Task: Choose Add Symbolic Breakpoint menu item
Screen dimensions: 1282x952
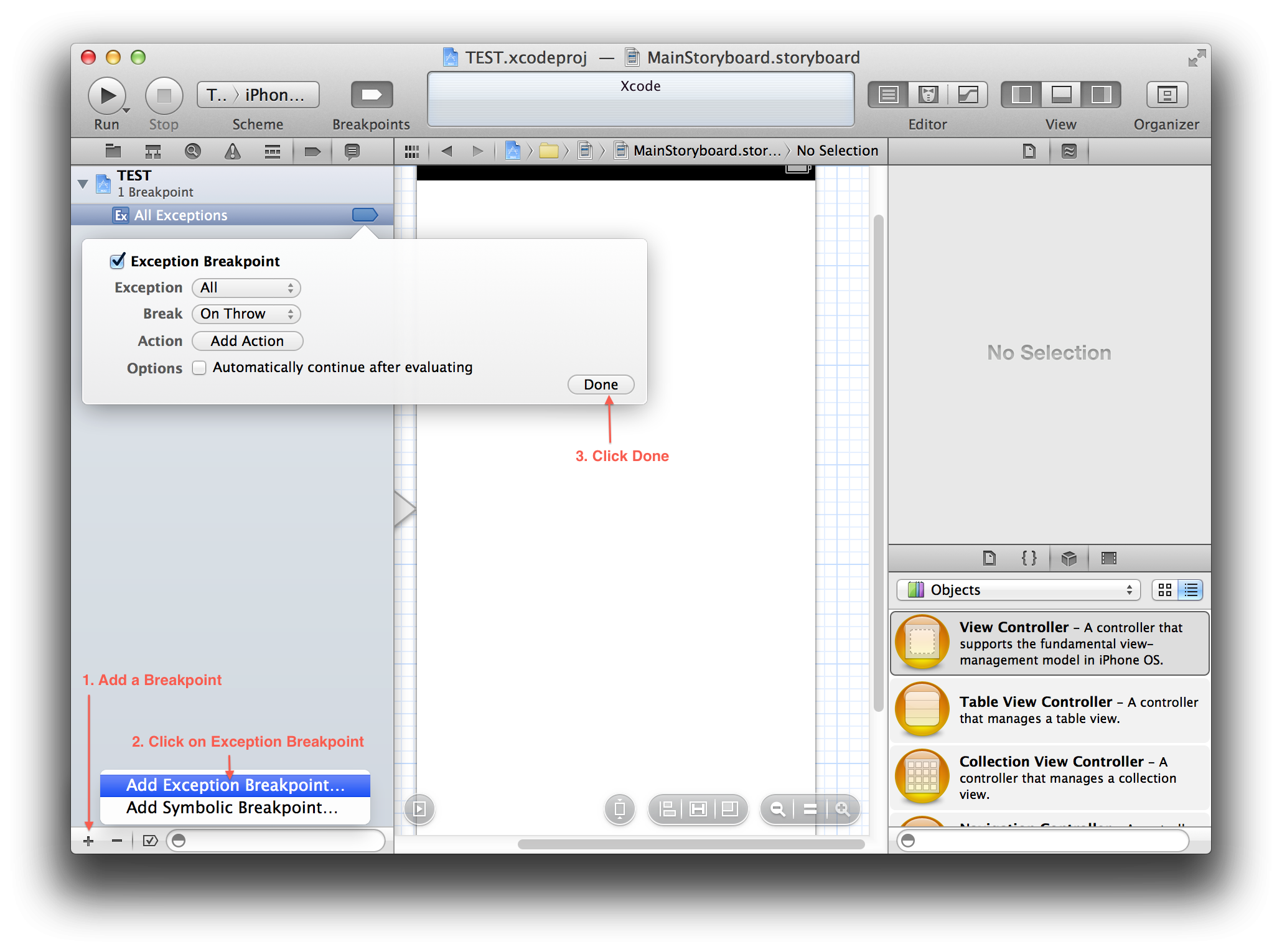Action: point(232,808)
